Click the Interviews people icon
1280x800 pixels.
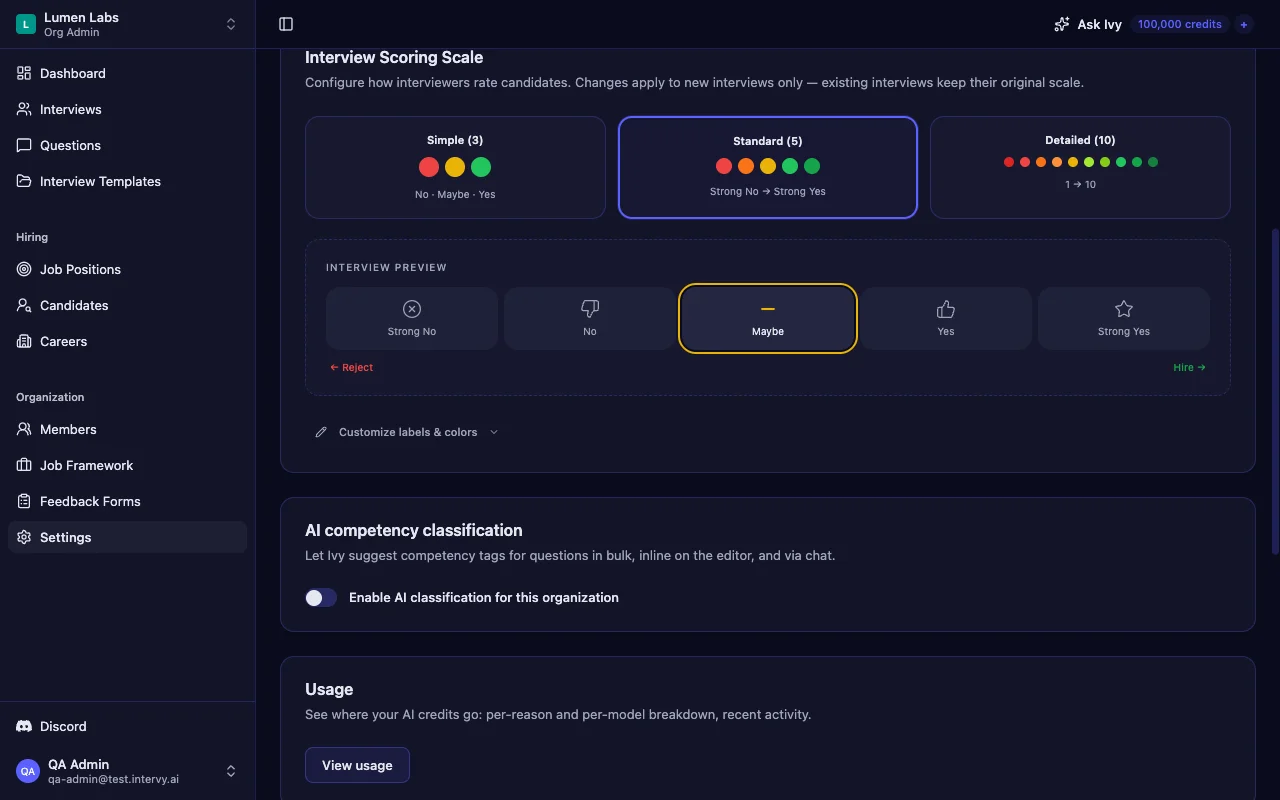point(24,109)
